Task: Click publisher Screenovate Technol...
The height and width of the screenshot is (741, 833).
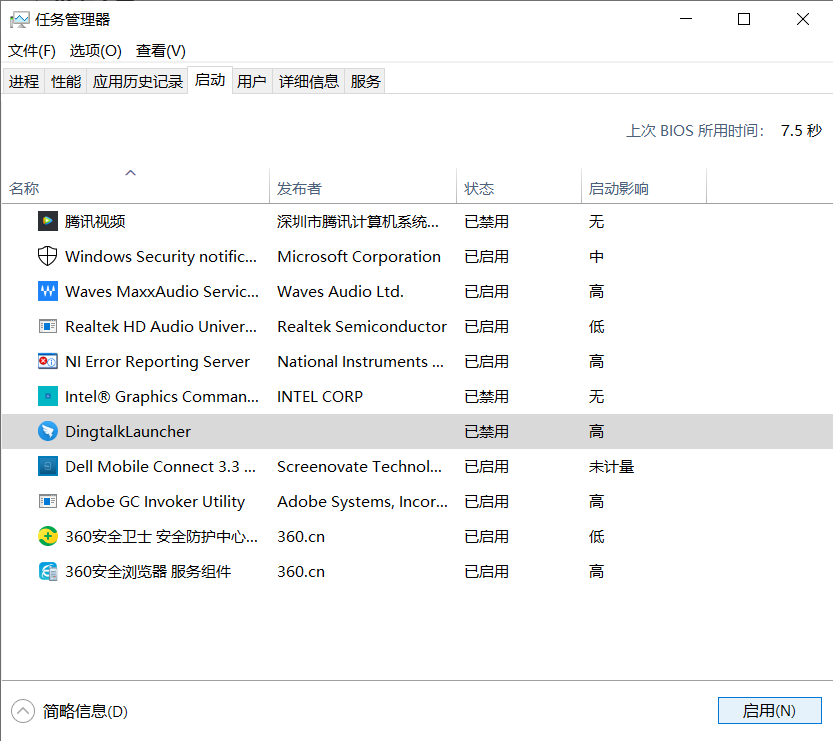Action: coord(360,467)
